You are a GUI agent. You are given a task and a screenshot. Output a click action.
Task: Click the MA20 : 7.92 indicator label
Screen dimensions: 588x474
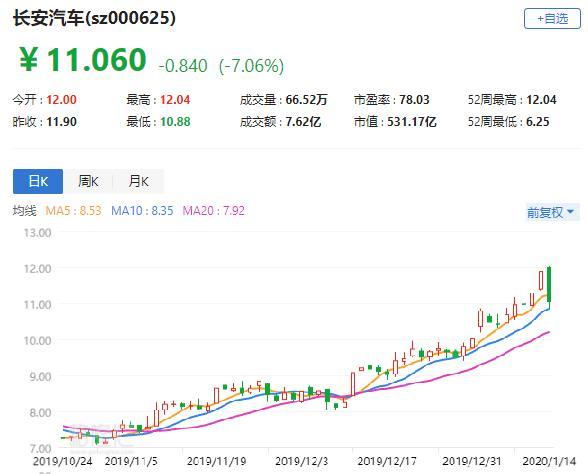pos(213,210)
